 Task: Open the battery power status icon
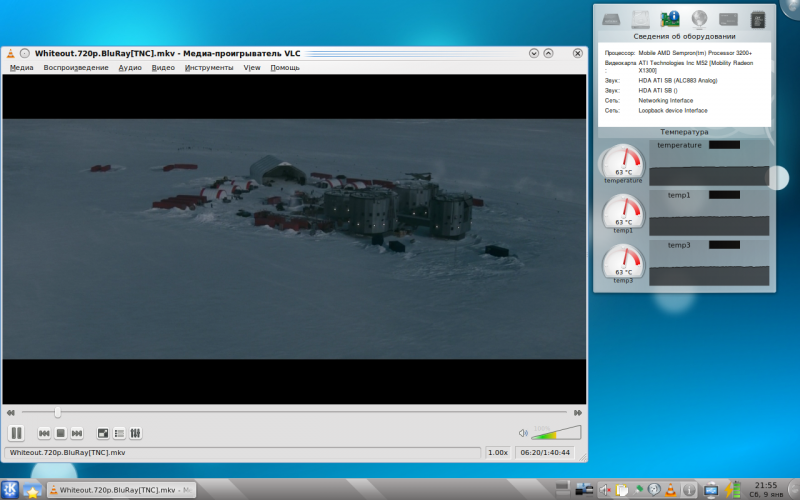[733, 490]
